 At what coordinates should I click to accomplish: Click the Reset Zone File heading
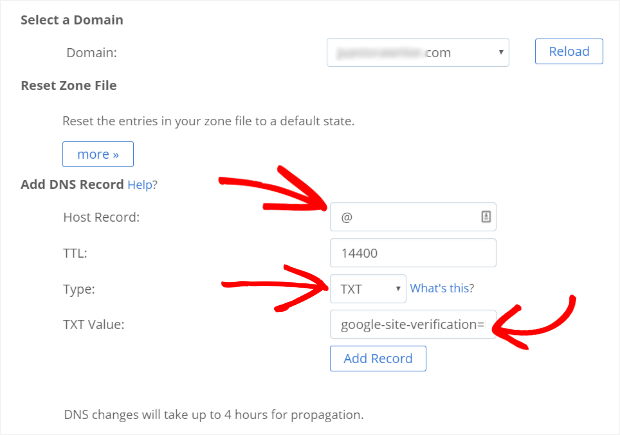point(69,85)
